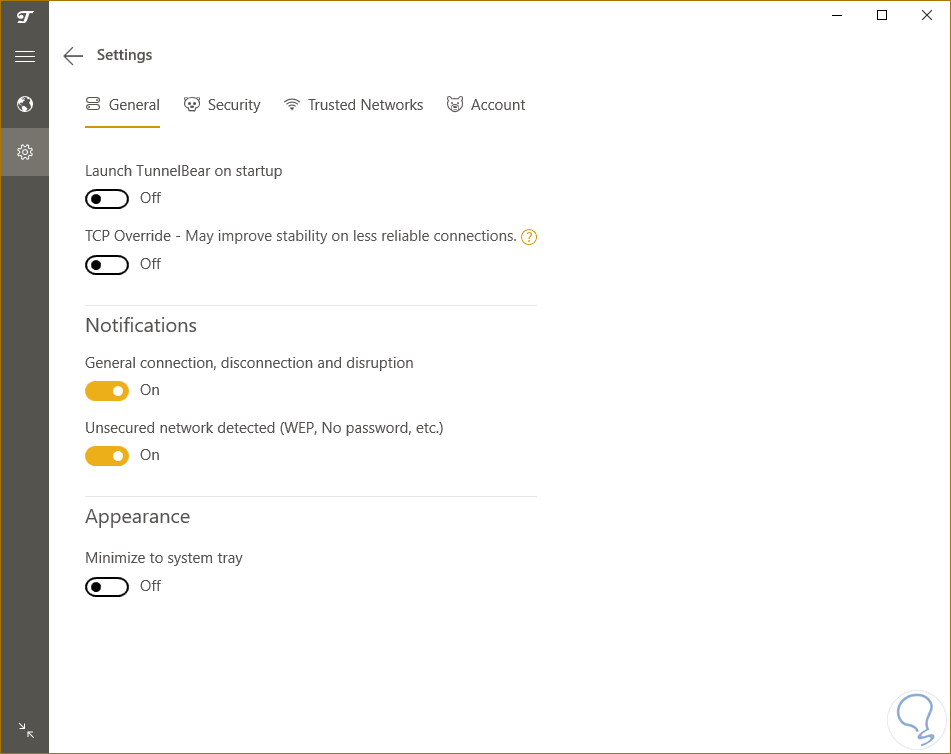
Task: Click the TCP Override help question icon
Action: [x=530, y=237]
